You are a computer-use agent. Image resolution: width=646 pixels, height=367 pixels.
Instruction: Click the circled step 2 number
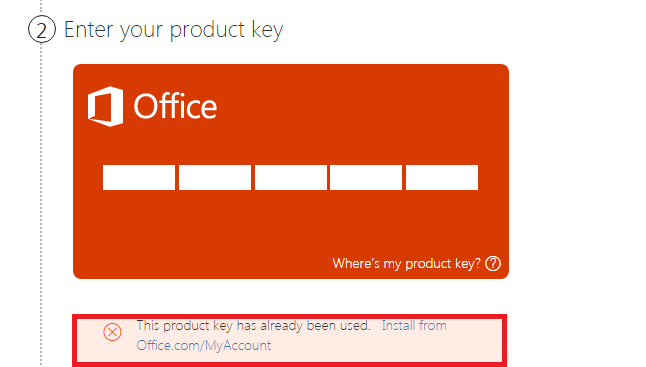[x=42, y=30]
